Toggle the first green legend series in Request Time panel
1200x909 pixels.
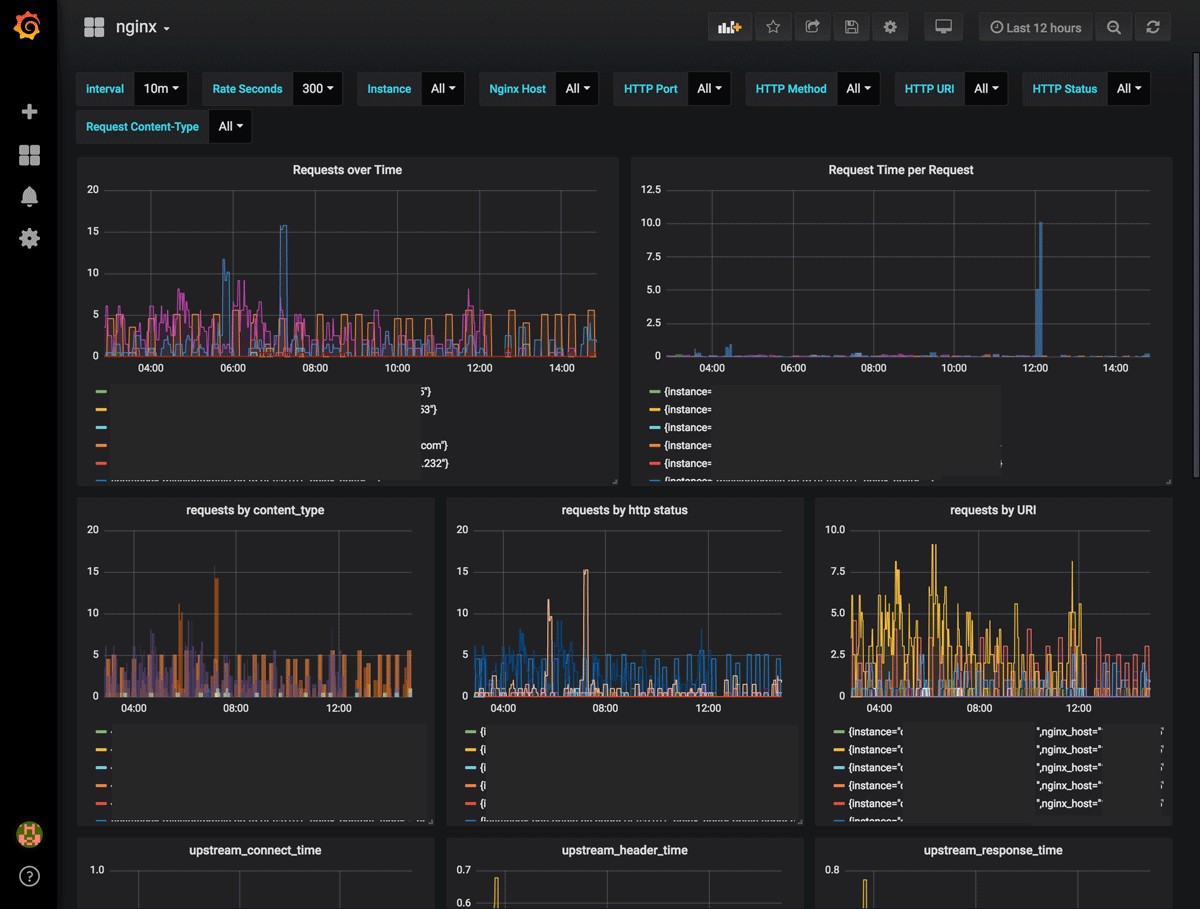pyautogui.click(x=686, y=392)
